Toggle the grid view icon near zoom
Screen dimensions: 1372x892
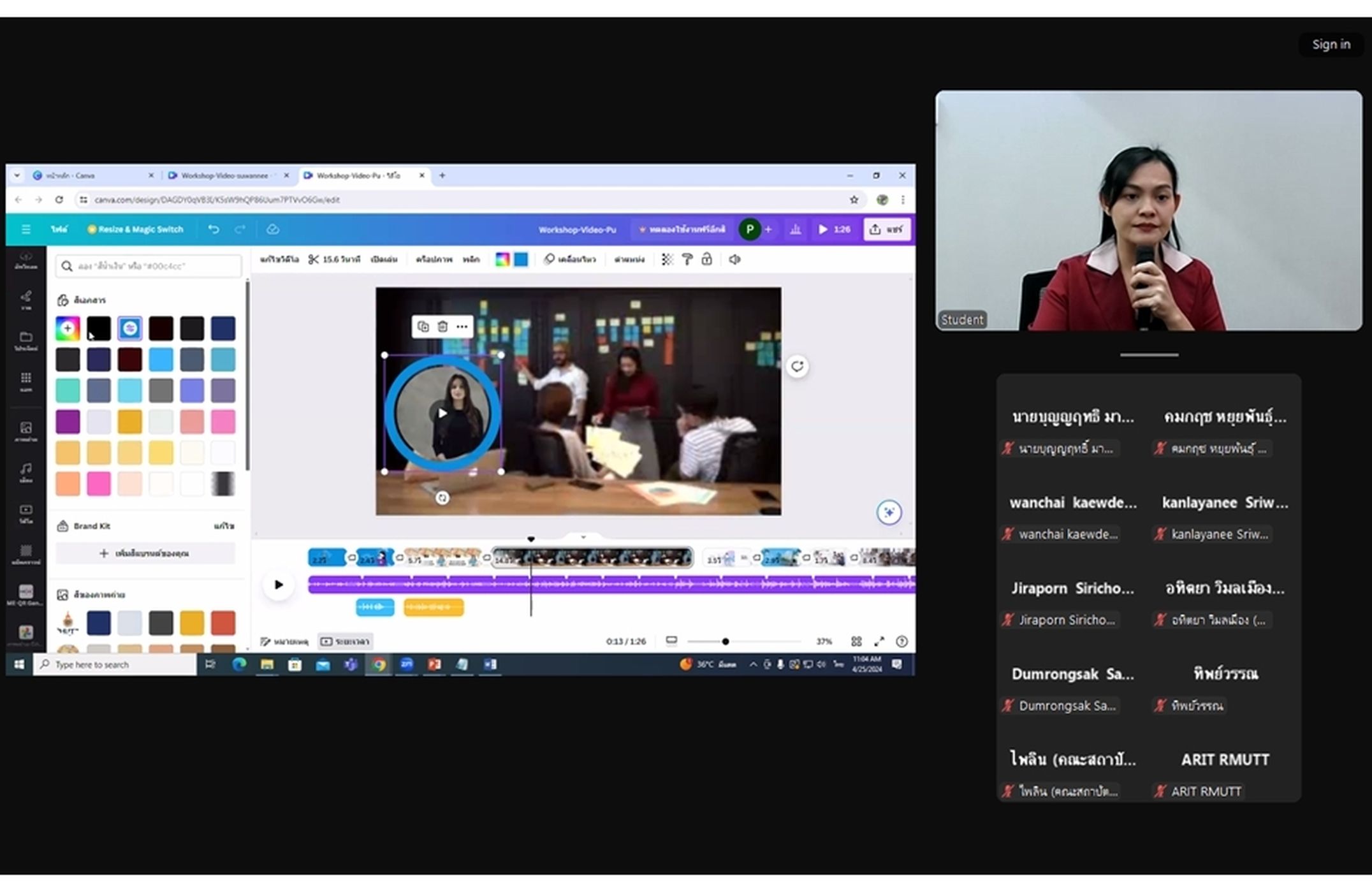coord(856,641)
